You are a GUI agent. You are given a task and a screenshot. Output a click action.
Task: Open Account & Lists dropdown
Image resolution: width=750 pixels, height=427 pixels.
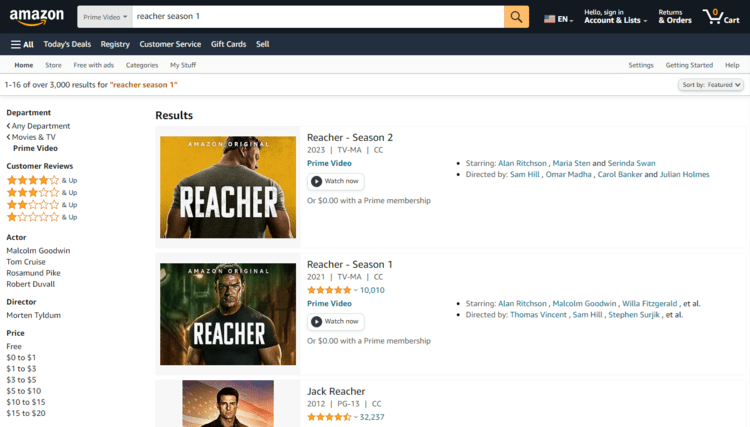pos(615,17)
